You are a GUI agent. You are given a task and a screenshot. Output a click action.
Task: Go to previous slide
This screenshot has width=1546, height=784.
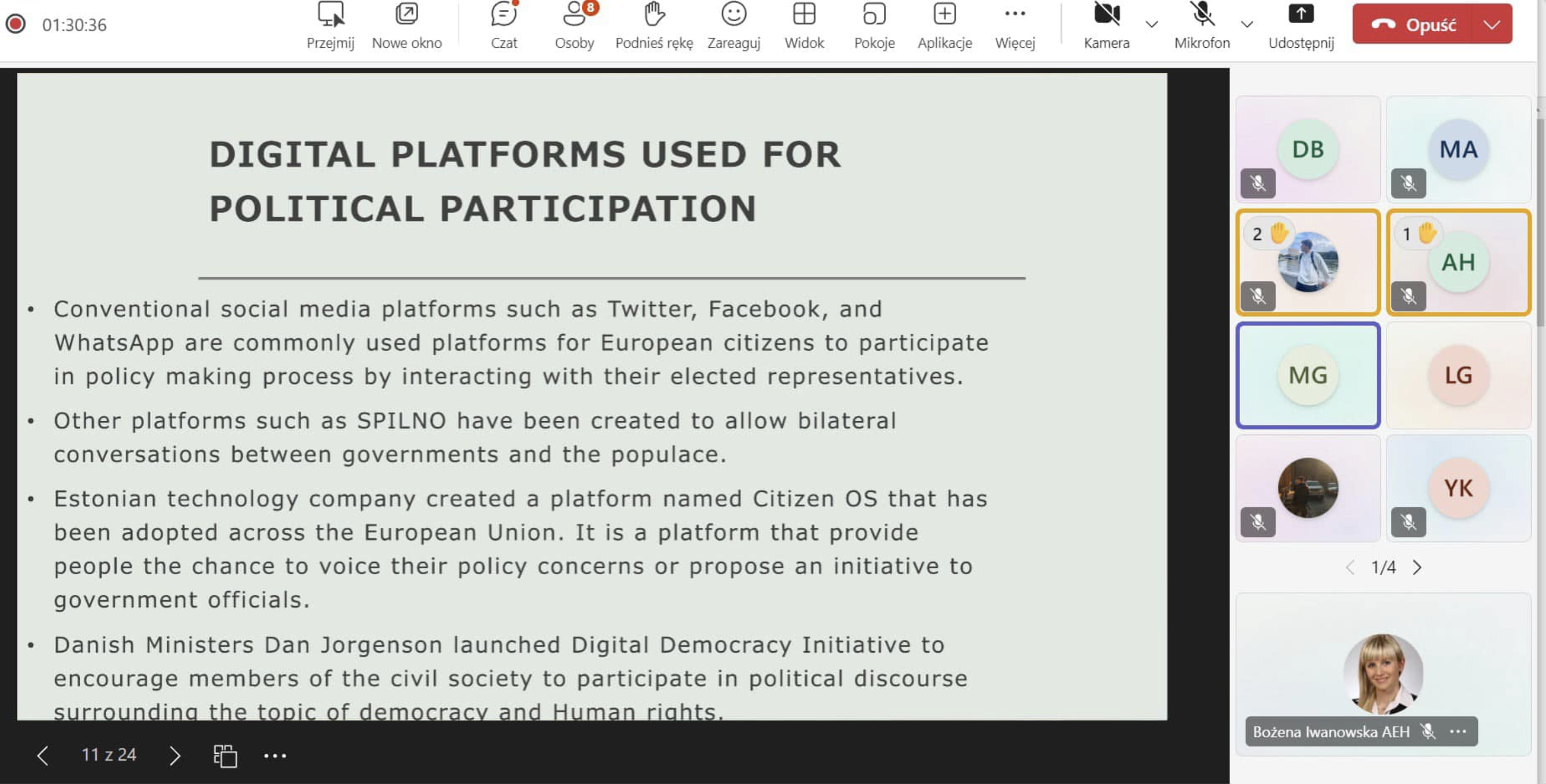tap(42, 755)
